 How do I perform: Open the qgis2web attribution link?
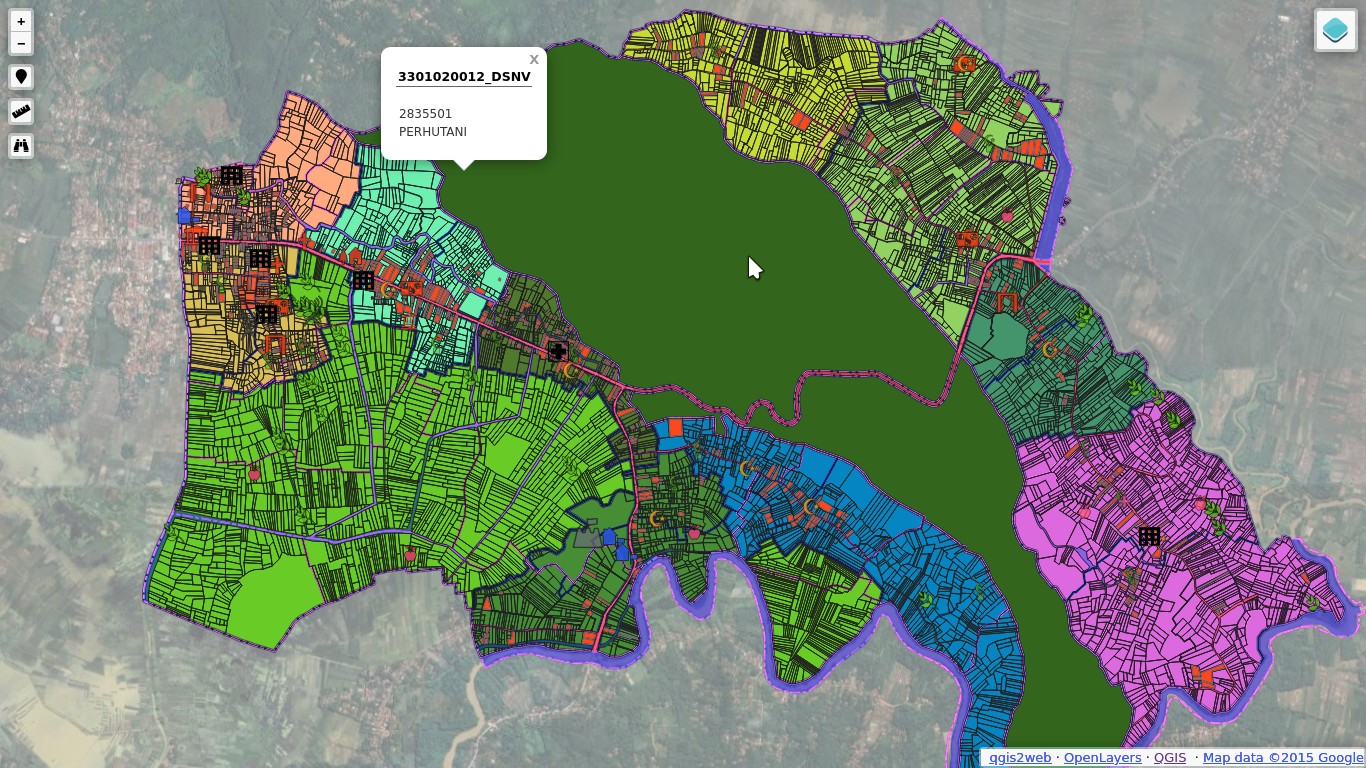(x=1020, y=758)
